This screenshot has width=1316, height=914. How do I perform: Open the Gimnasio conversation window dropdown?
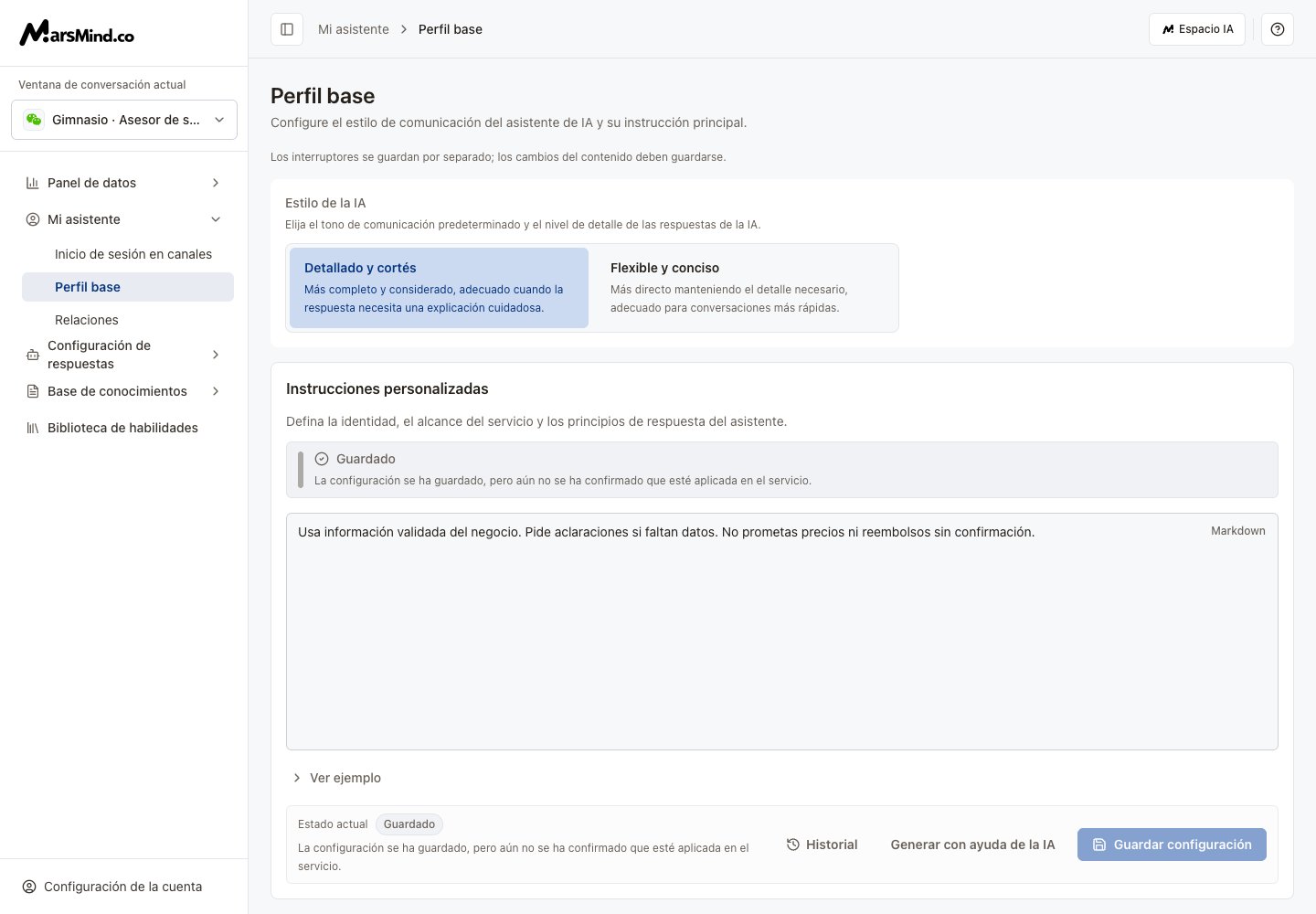(x=124, y=120)
